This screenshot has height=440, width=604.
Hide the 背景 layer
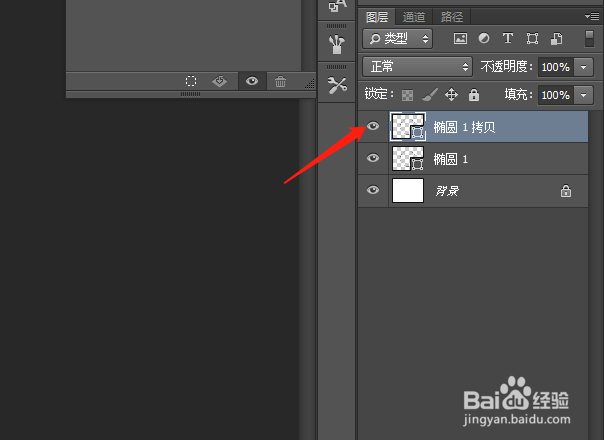tap(372, 190)
